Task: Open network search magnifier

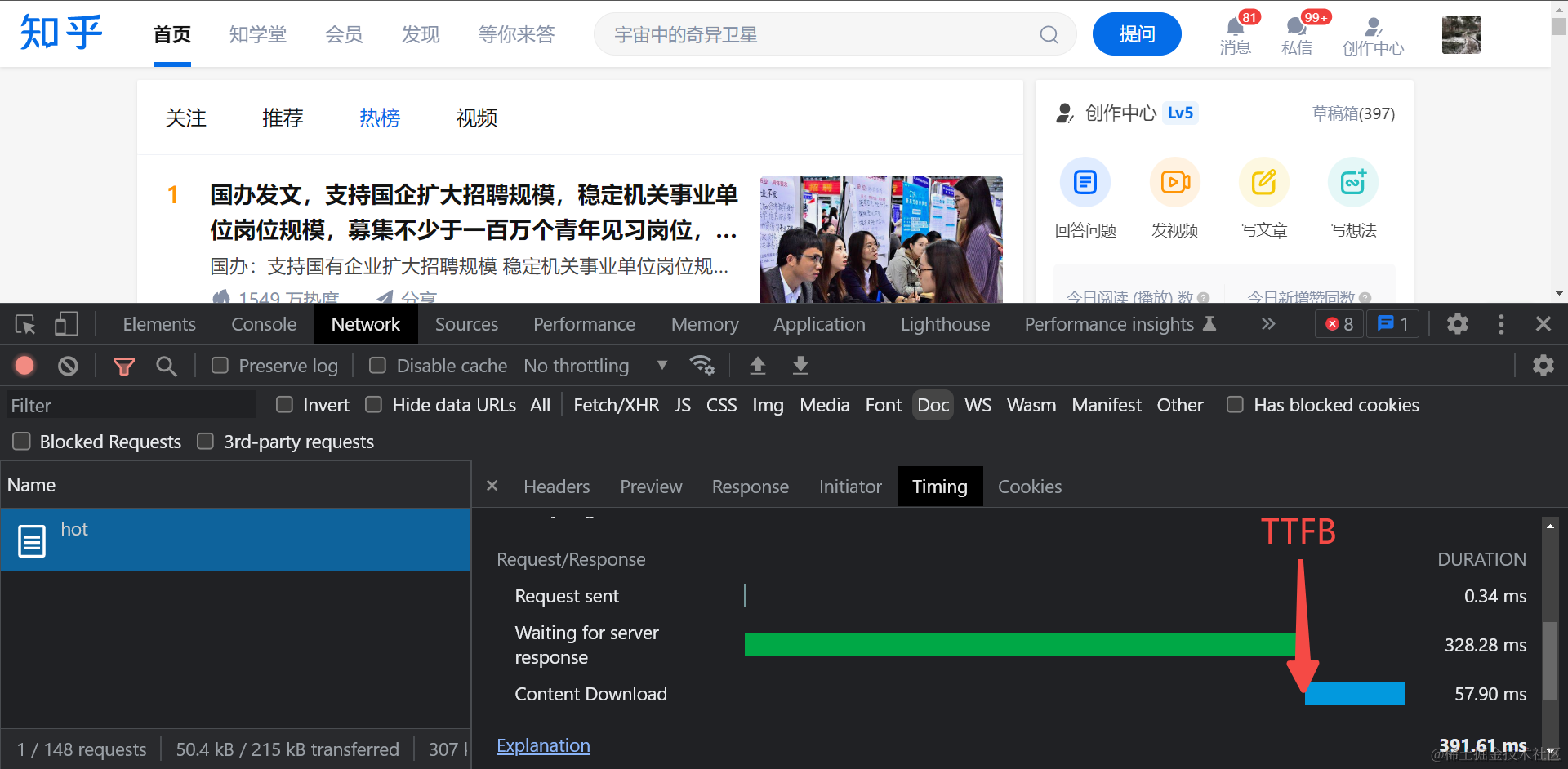Action: pos(167,366)
